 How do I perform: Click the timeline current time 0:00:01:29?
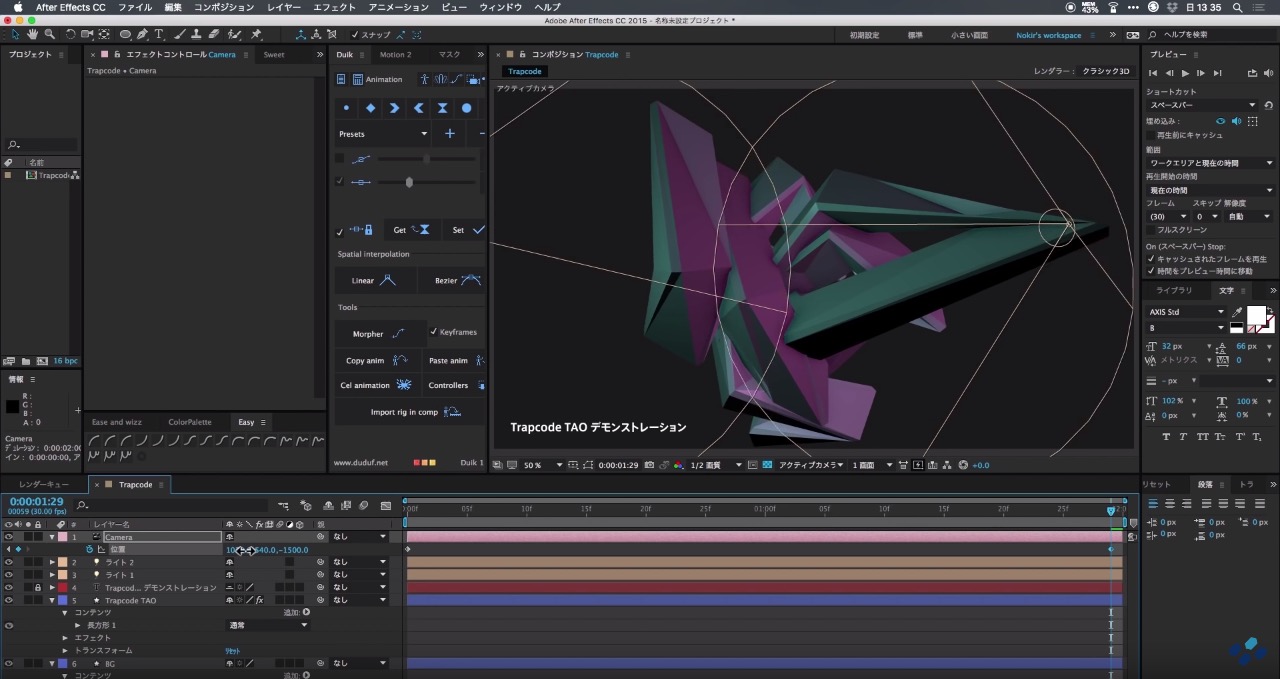click(37, 501)
